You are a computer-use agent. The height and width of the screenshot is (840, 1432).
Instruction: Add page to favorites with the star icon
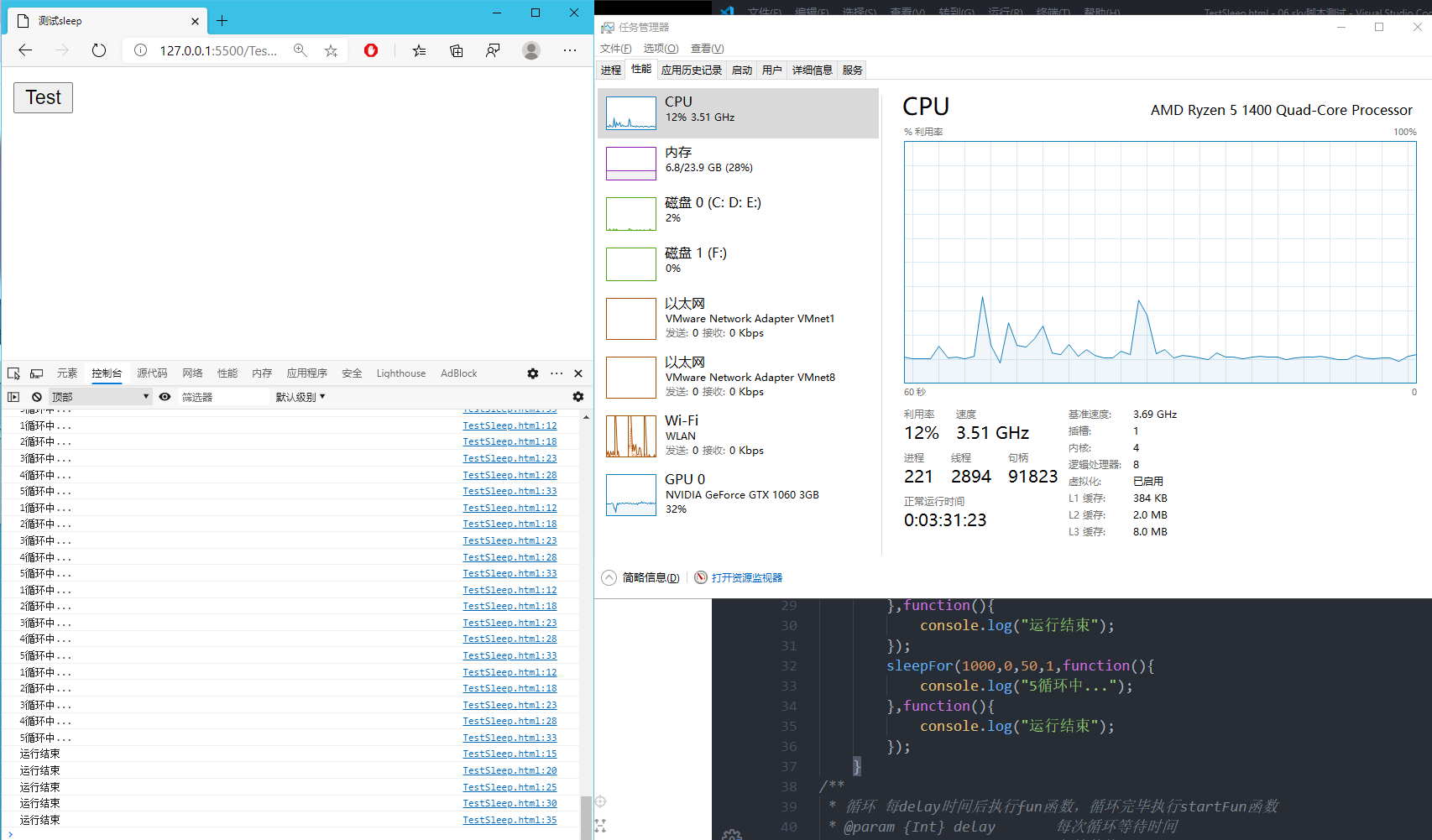(x=330, y=50)
